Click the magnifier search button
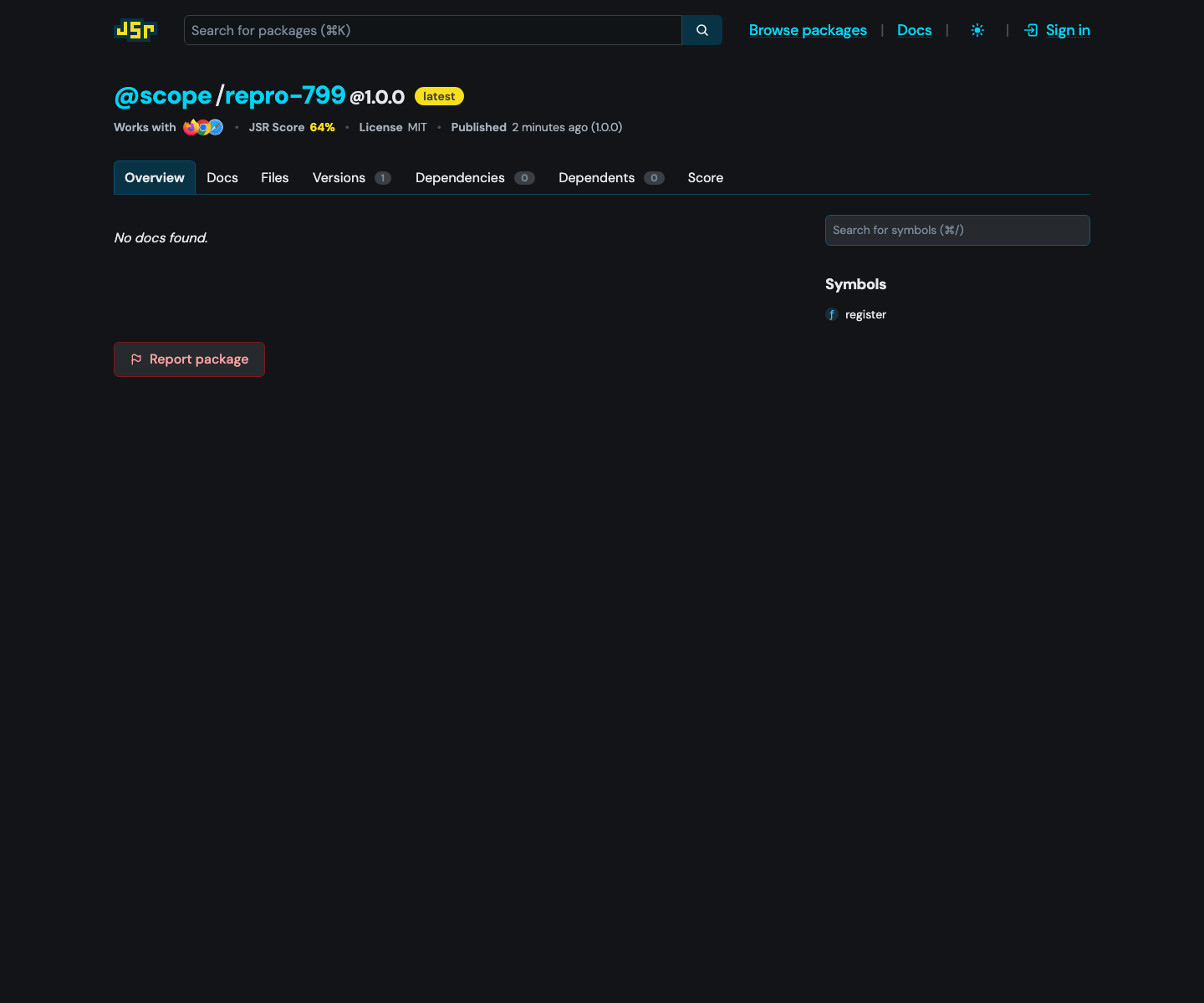Image resolution: width=1204 pixels, height=1003 pixels. tap(702, 30)
